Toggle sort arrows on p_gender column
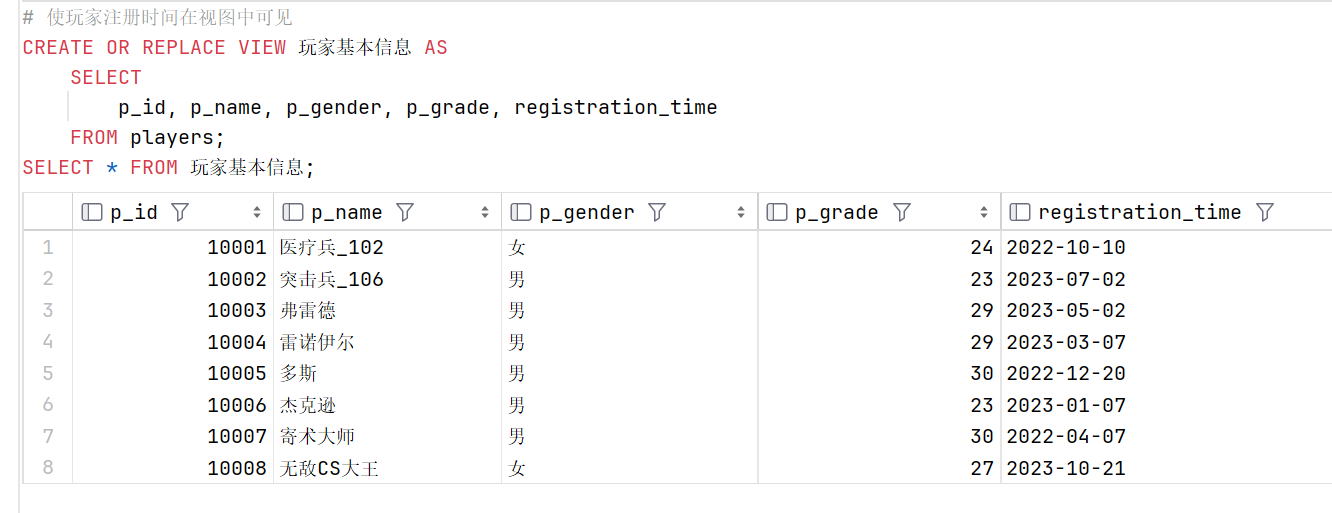This screenshot has height=513, width=1332. tap(741, 212)
